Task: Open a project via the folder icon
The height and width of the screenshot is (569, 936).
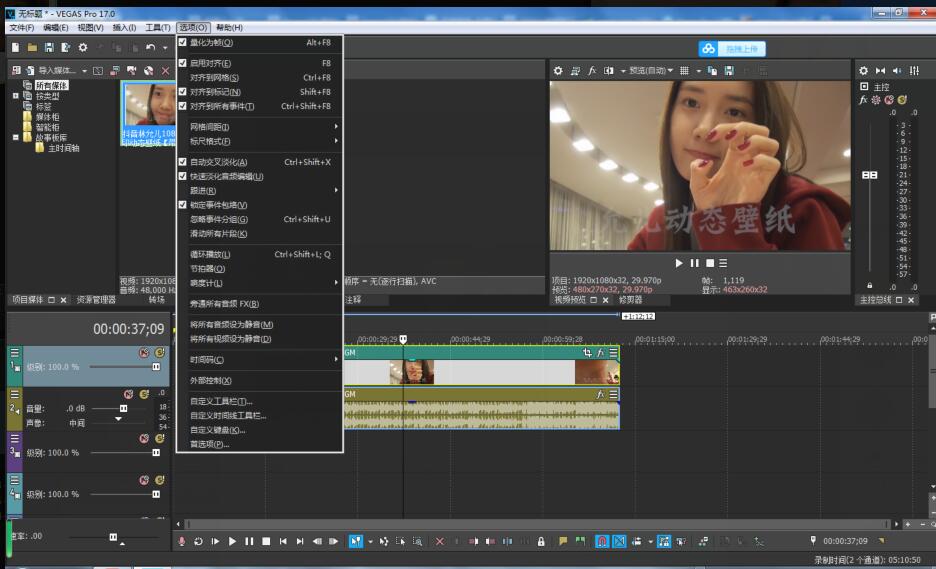Action: tap(32, 47)
